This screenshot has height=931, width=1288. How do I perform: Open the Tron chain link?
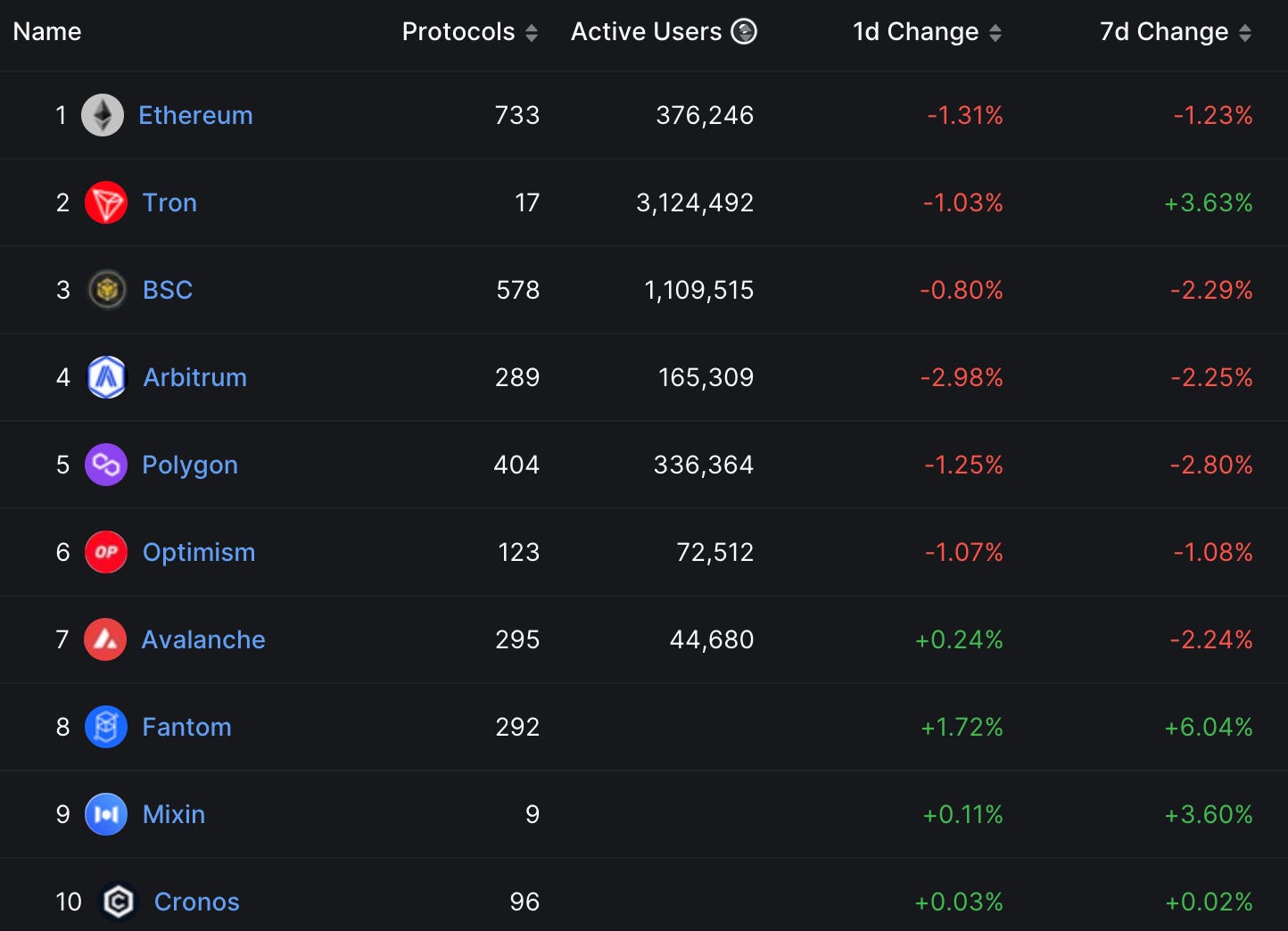(x=169, y=202)
